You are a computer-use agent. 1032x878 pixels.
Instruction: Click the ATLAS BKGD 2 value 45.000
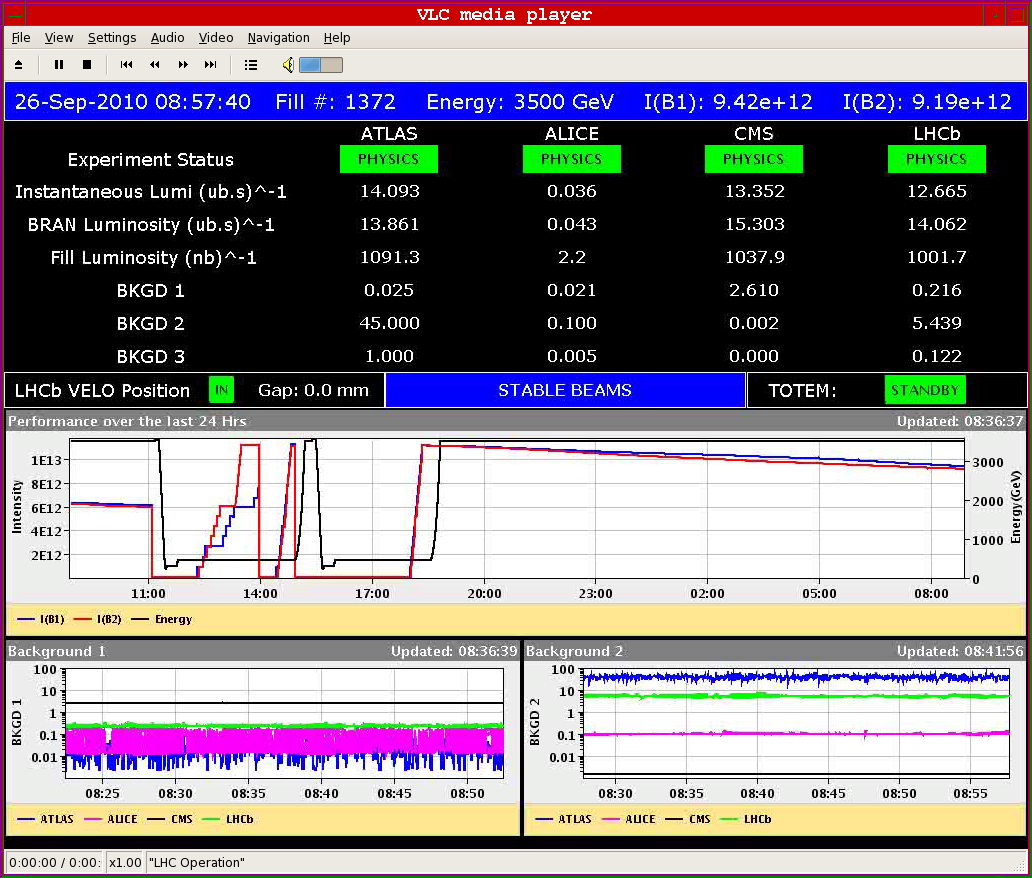390,323
